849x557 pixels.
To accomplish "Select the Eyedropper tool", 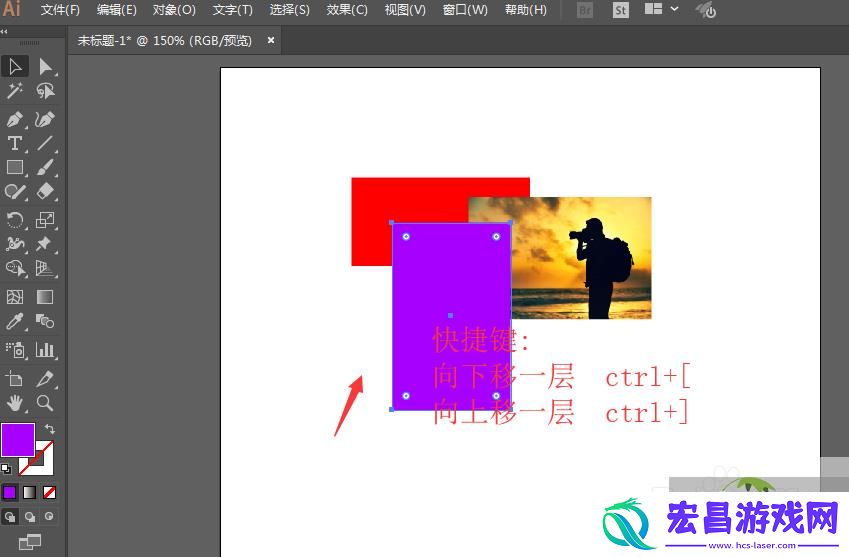I will pyautogui.click(x=15, y=322).
